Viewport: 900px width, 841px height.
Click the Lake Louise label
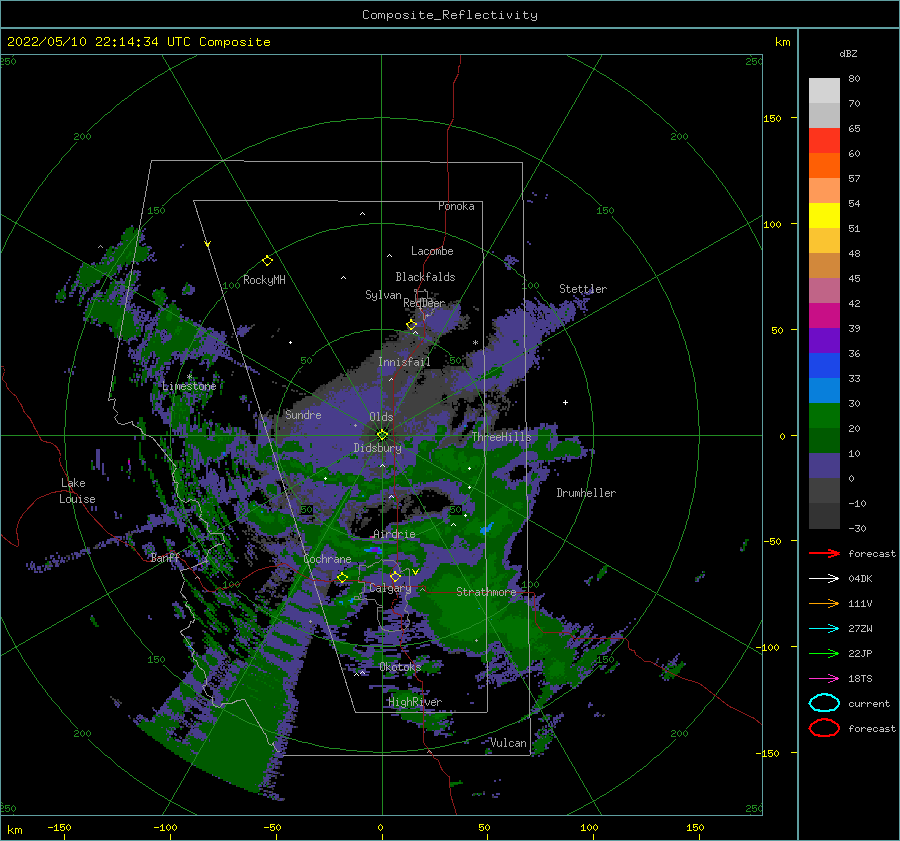(77, 491)
